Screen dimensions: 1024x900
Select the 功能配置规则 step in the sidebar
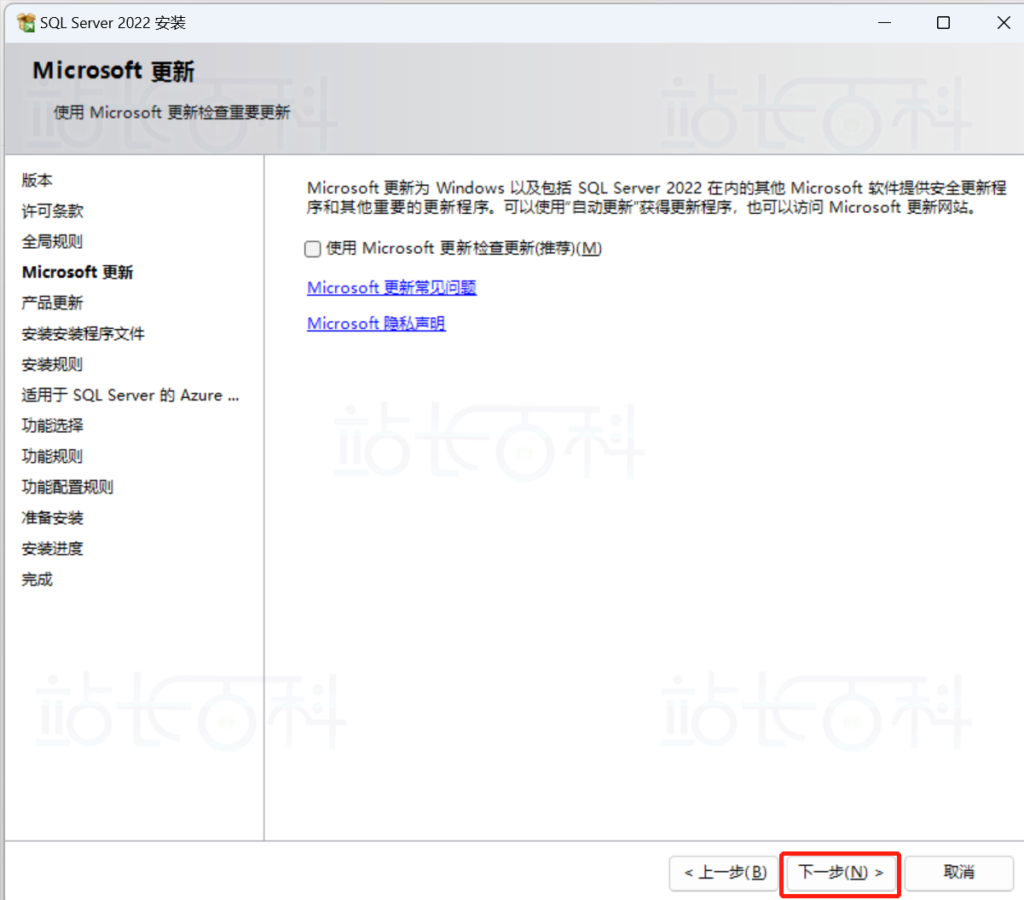point(68,487)
